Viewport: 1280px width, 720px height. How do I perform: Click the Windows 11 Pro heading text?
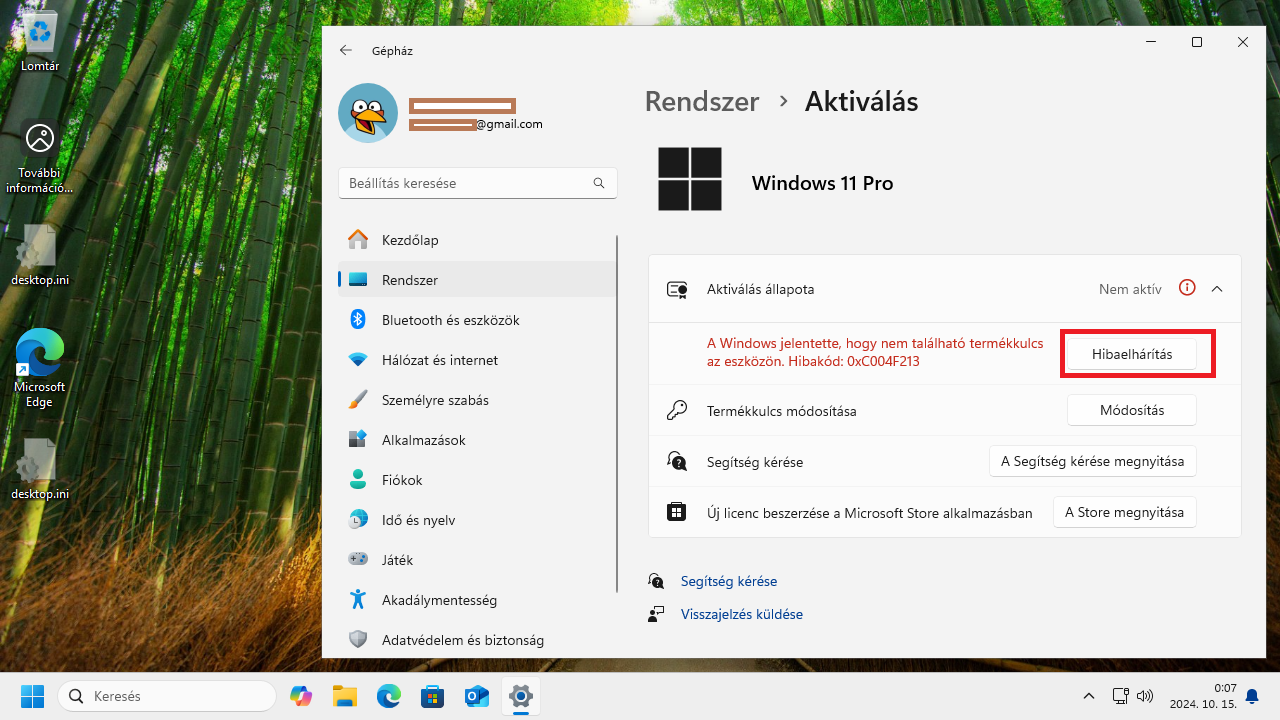[822, 183]
